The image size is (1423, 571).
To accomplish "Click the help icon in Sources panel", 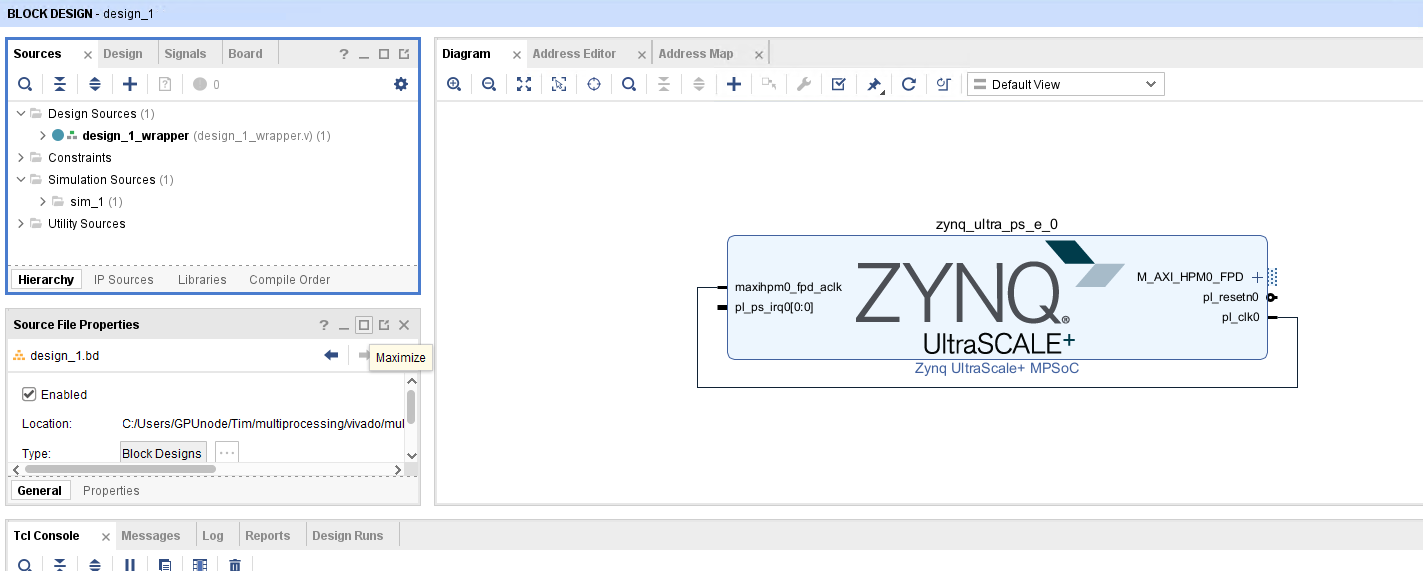I will (344, 54).
